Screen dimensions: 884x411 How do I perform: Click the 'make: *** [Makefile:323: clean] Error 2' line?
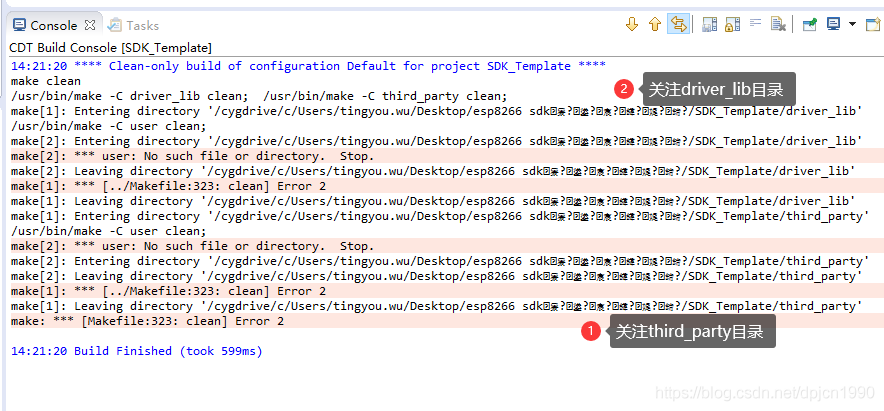tap(148, 321)
